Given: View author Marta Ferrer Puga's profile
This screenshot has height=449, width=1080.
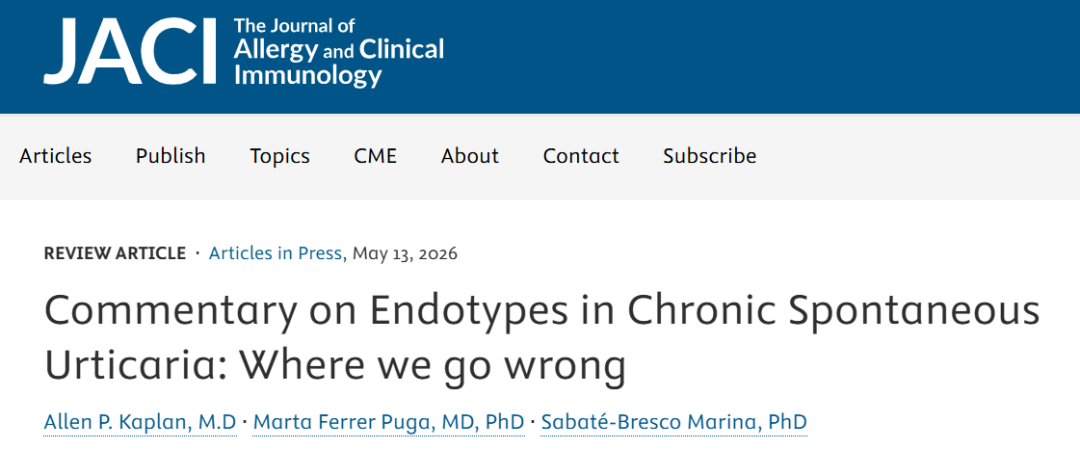Looking at the screenshot, I should tap(388, 422).
